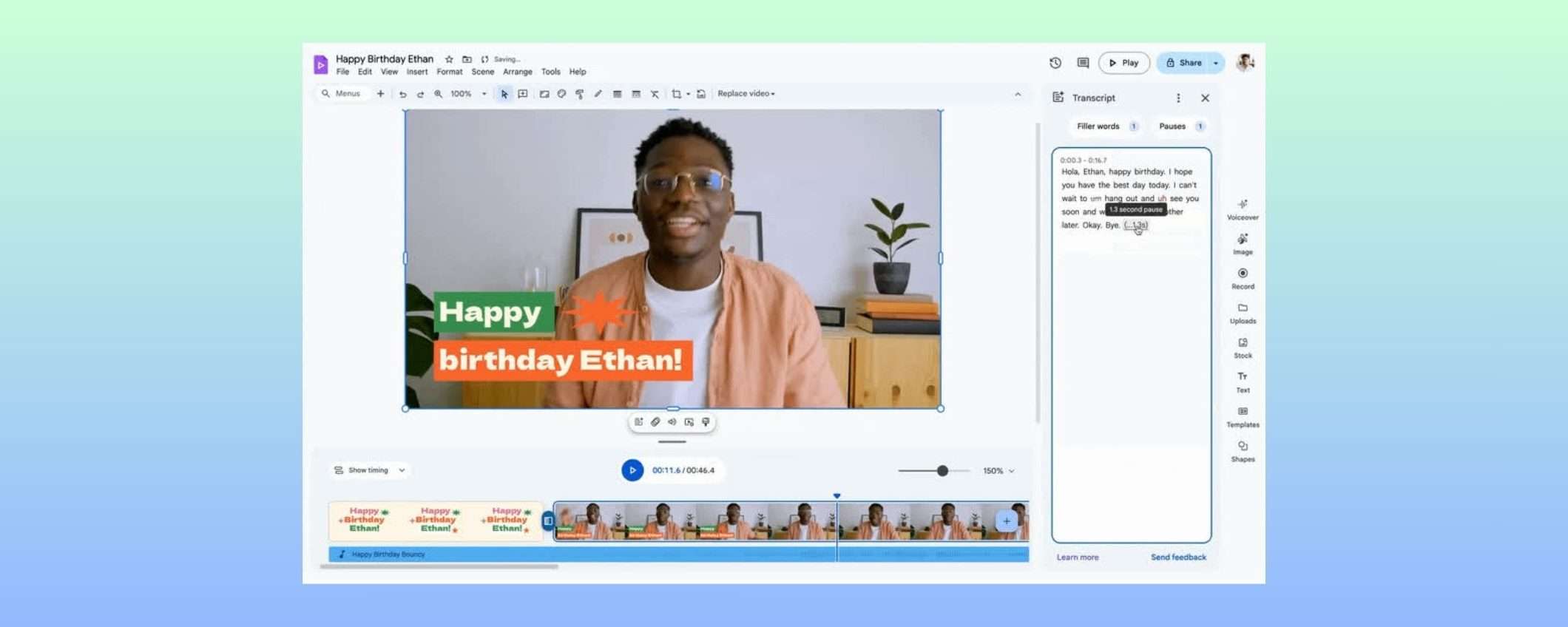Open the 150% timeline zoom dropdown

coord(998,471)
